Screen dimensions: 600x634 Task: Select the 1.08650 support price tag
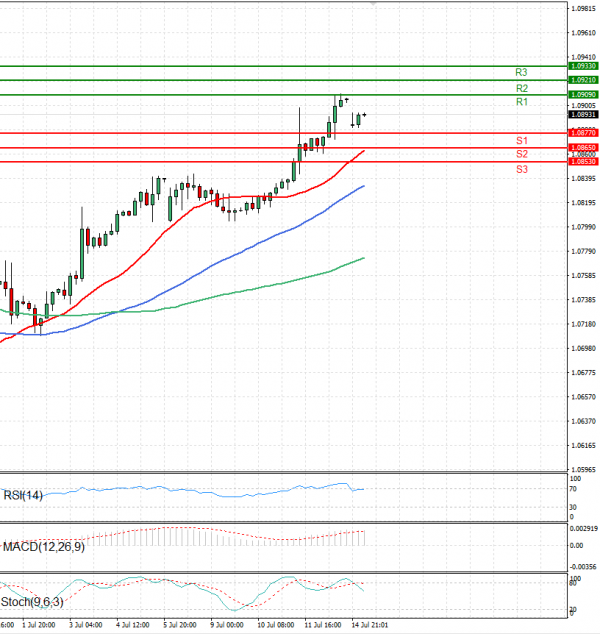click(583, 148)
